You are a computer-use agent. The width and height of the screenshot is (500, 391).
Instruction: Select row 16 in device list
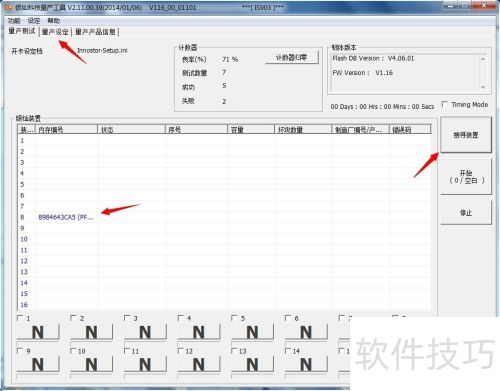coord(224,305)
